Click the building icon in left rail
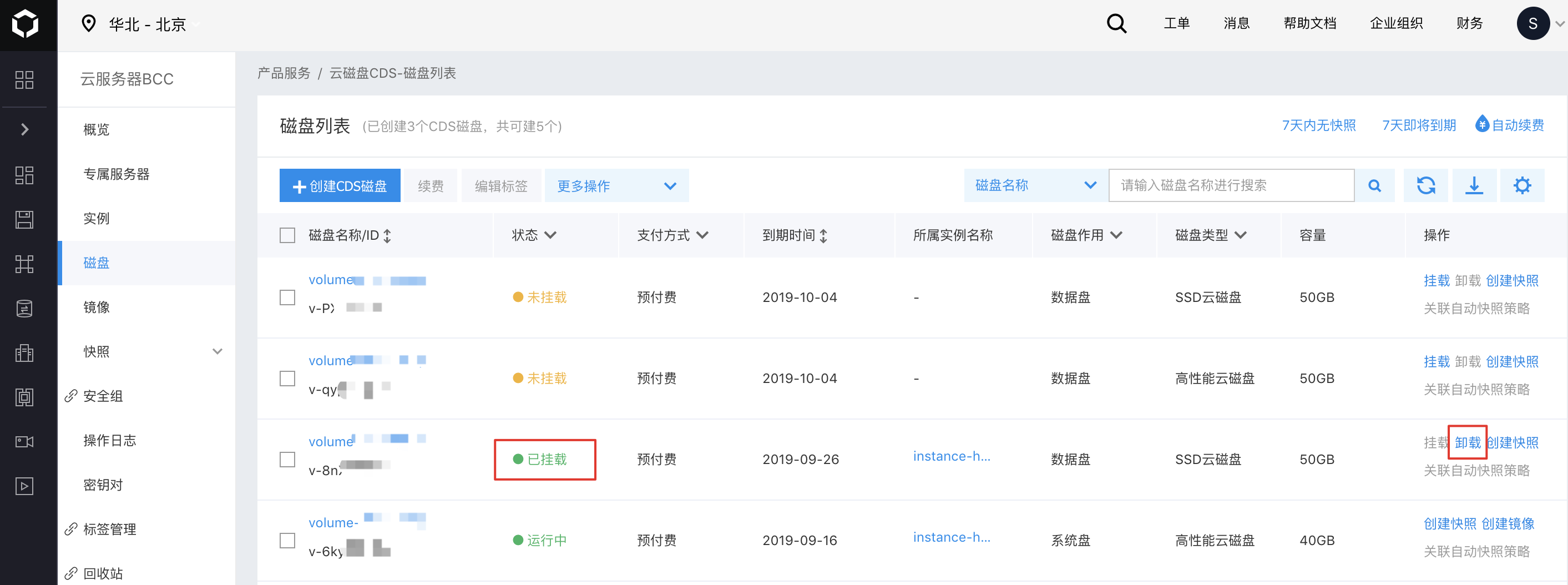The image size is (1568, 585). click(24, 353)
